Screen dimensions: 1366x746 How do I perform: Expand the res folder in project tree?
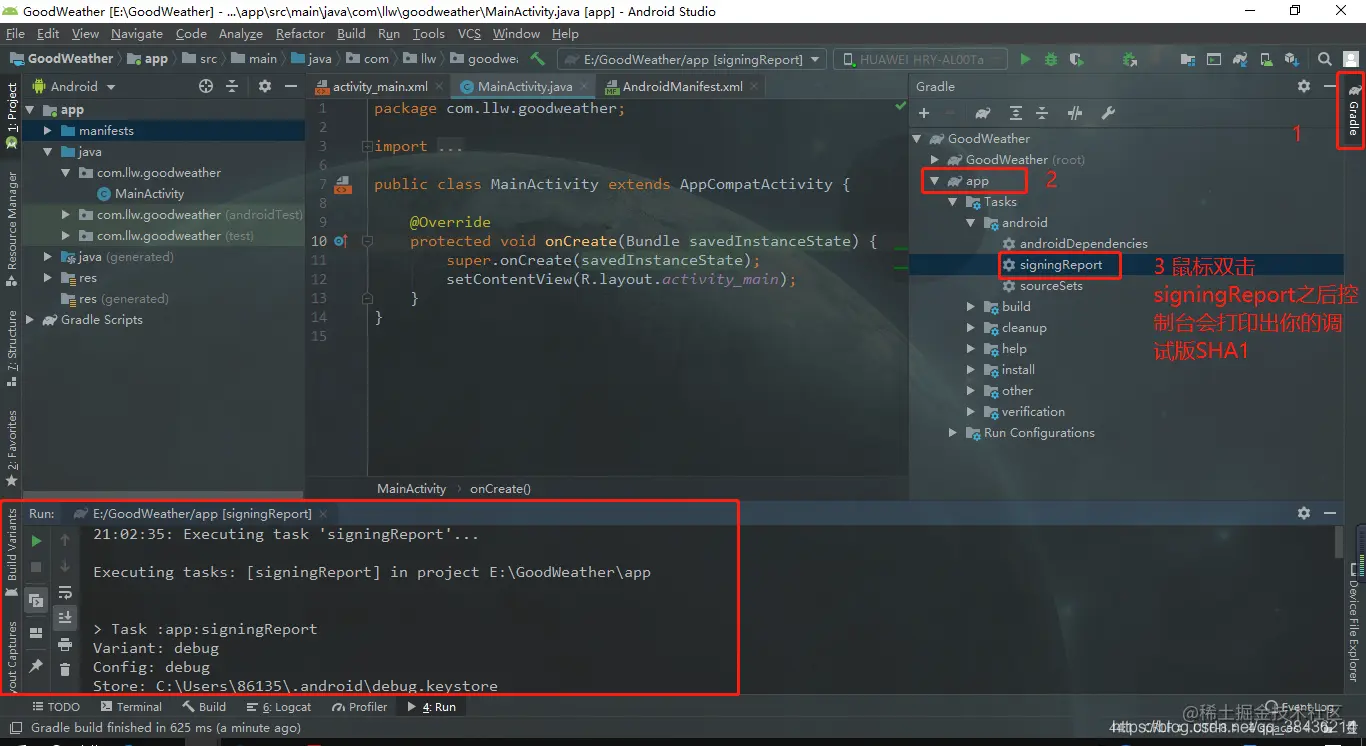click(47, 278)
